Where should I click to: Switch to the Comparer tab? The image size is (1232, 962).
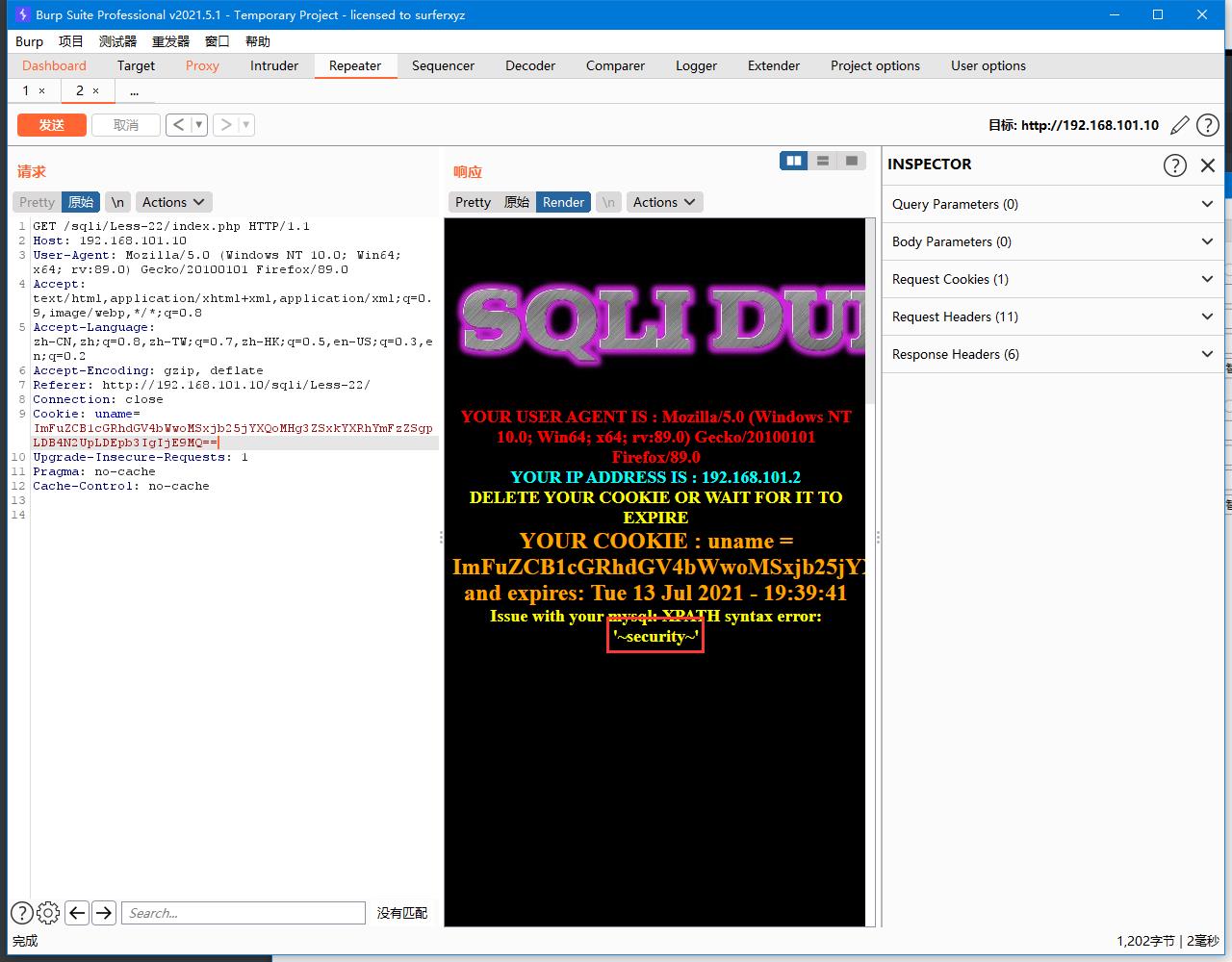(x=615, y=65)
